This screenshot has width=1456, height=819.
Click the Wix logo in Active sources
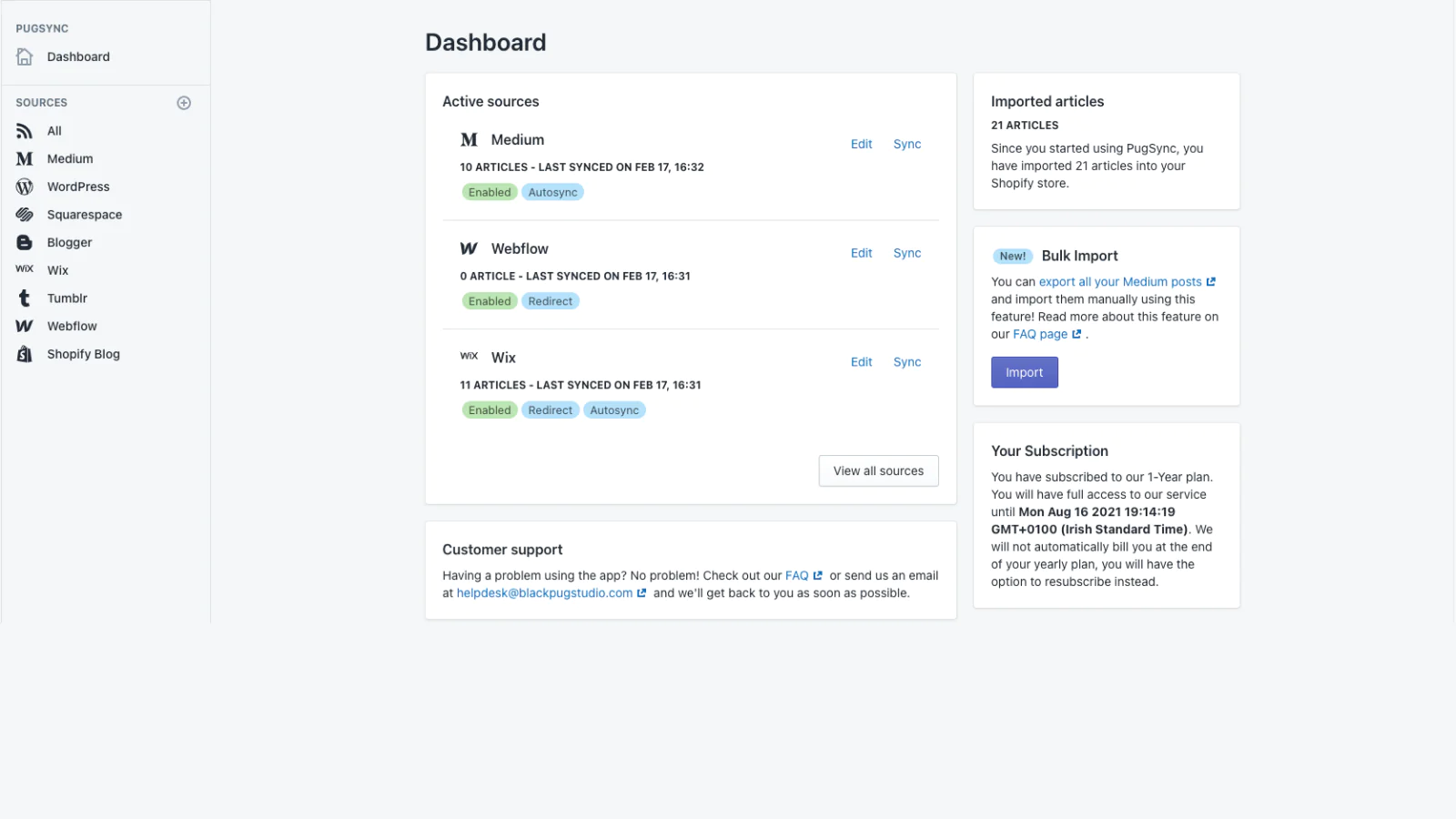pyautogui.click(x=469, y=356)
